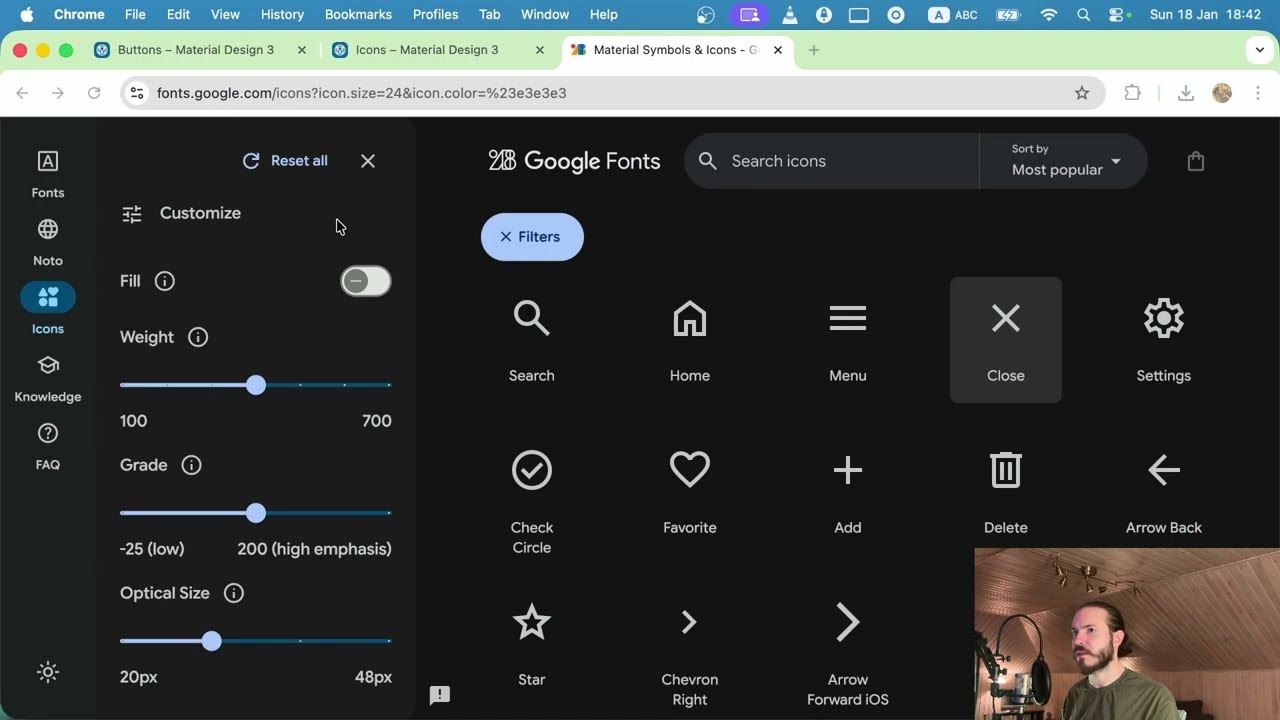Open Sort by Most popular dropdown
Screen dimensions: 1280x720
(x=1065, y=161)
